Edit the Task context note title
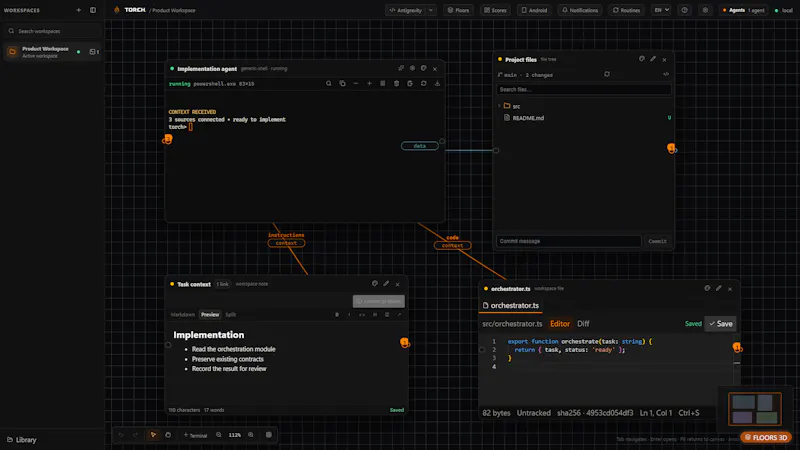Viewport: 800px width, 450px height. pyautogui.click(x=386, y=284)
